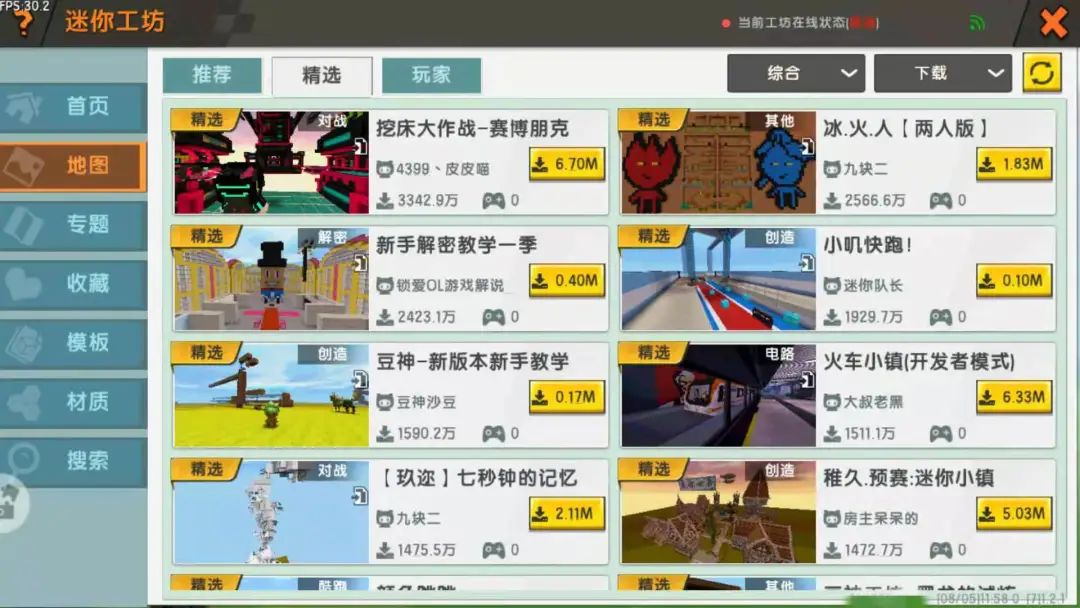Click gamepad icon on 挖床大作战 card
This screenshot has width=1080, height=608.
pyautogui.click(x=493, y=200)
